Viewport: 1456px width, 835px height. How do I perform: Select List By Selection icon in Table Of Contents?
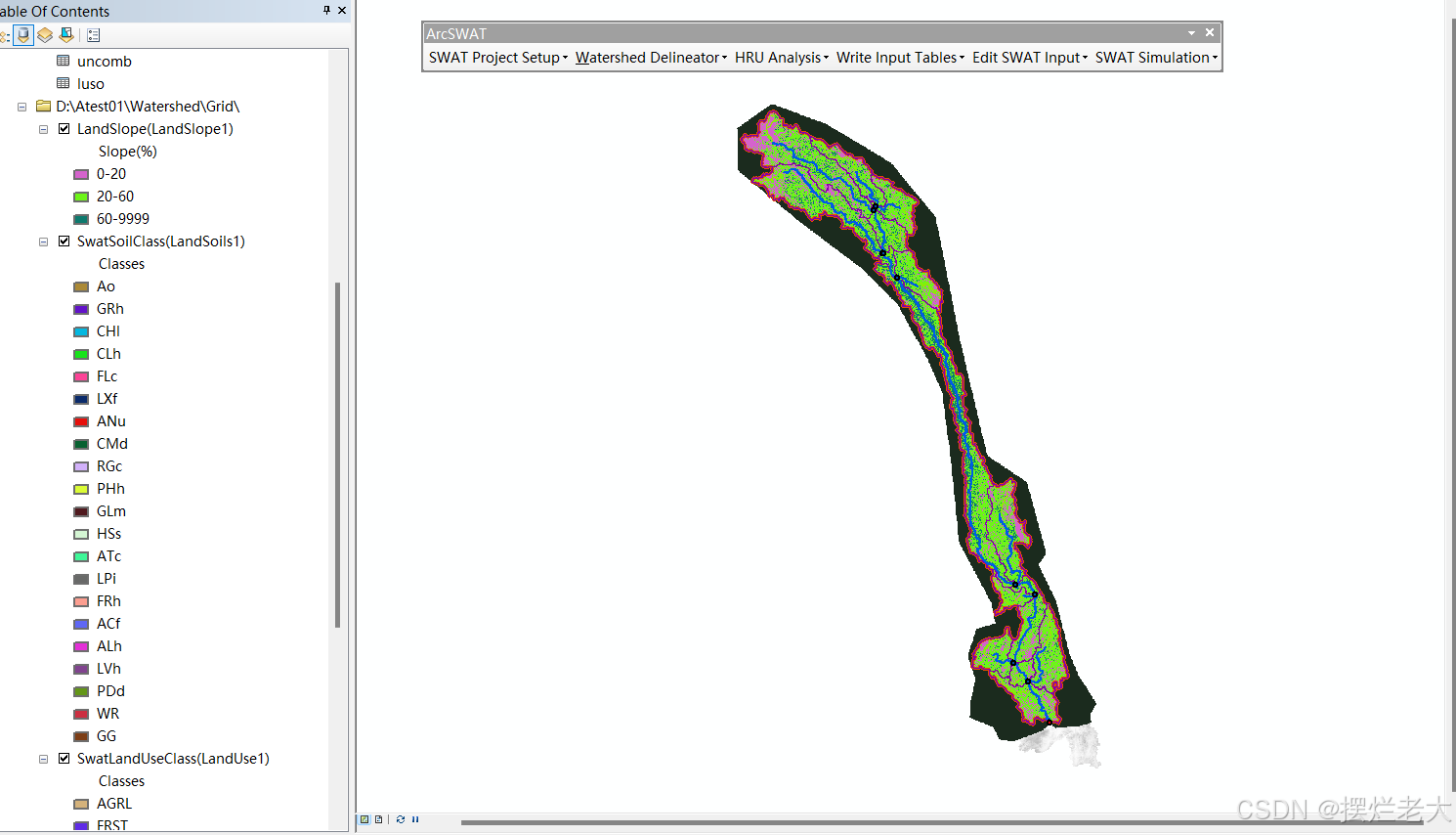tap(66, 35)
